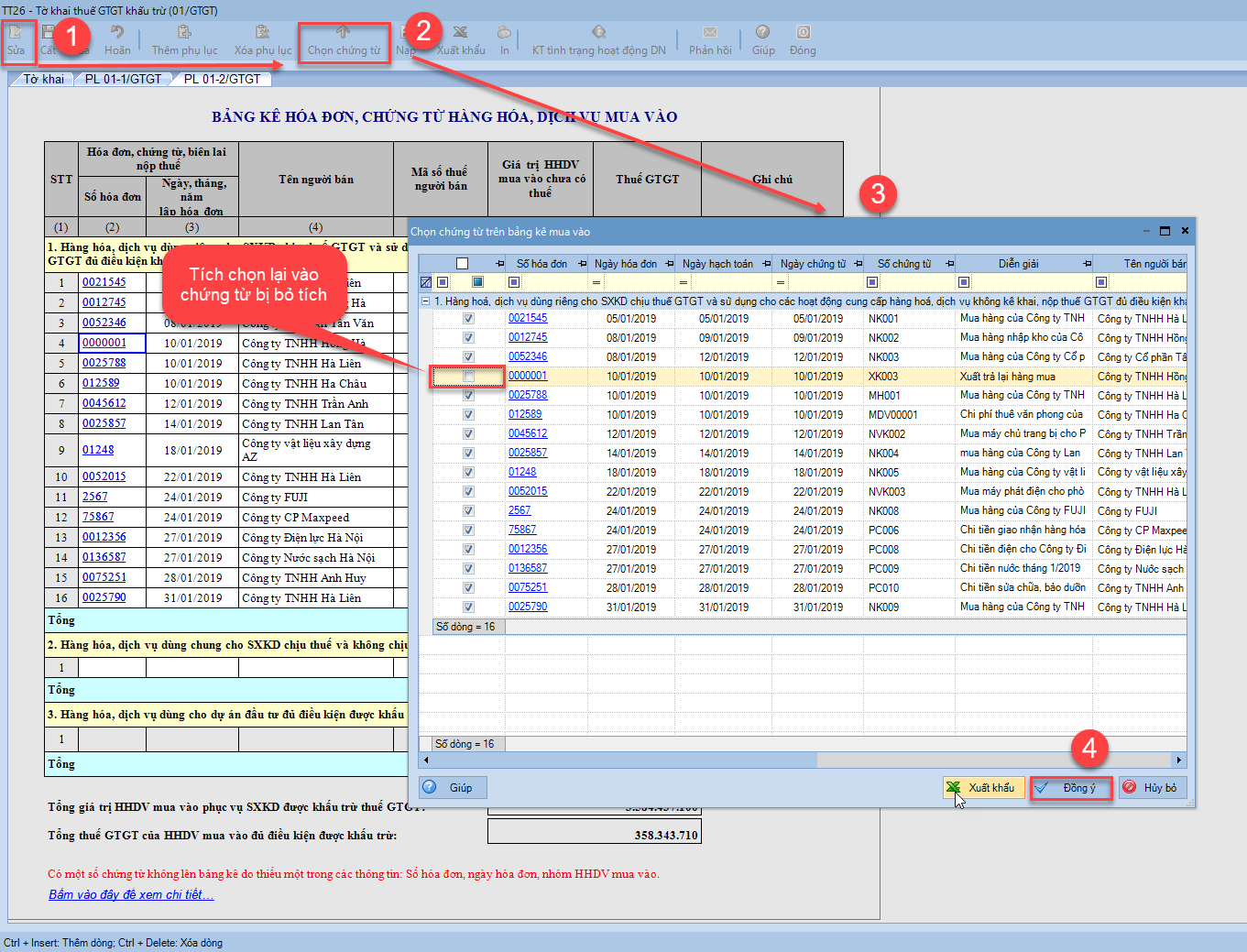Click Số hóa đơn filter input field

[554, 282]
